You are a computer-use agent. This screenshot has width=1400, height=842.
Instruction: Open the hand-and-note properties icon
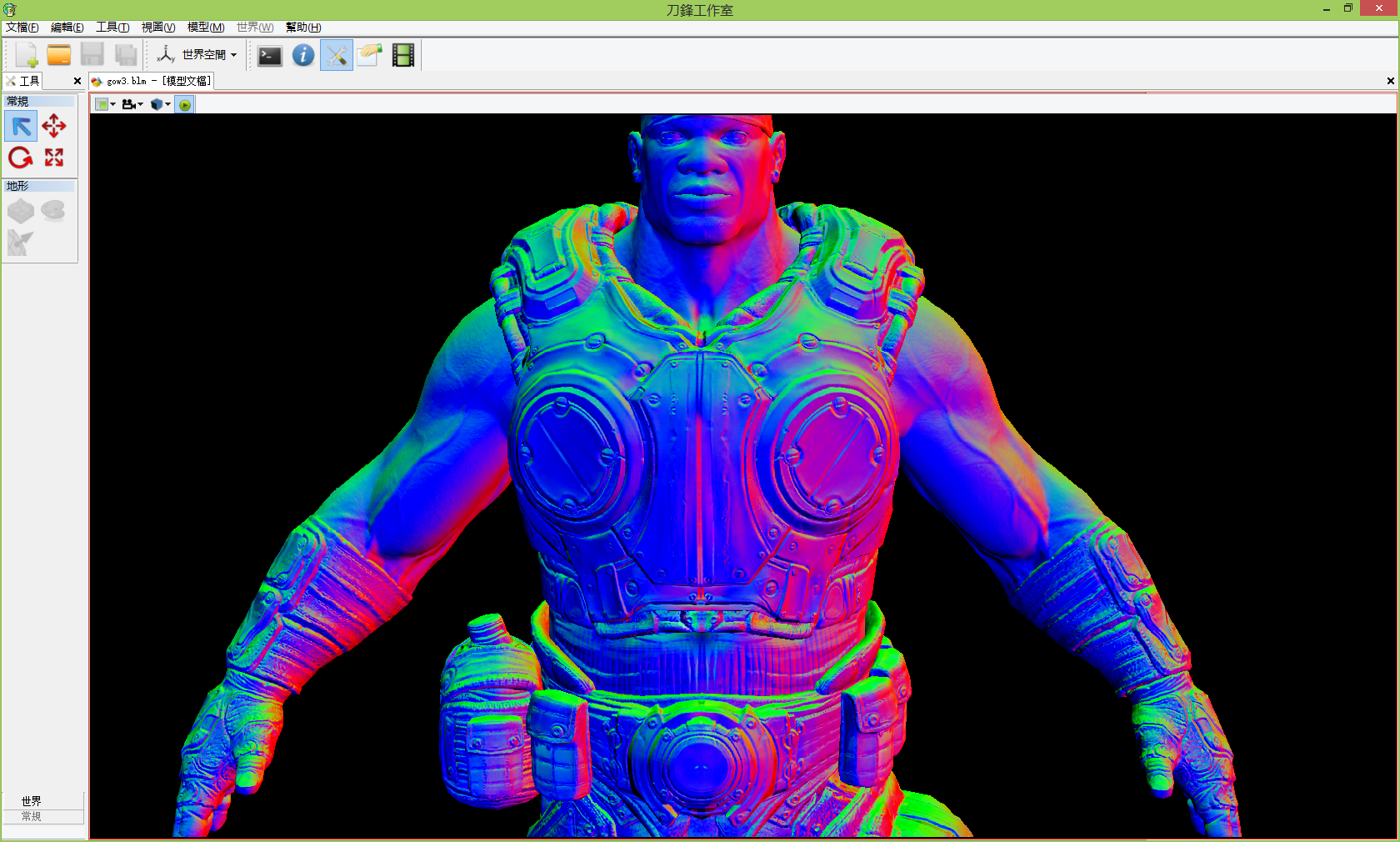[370, 56]
